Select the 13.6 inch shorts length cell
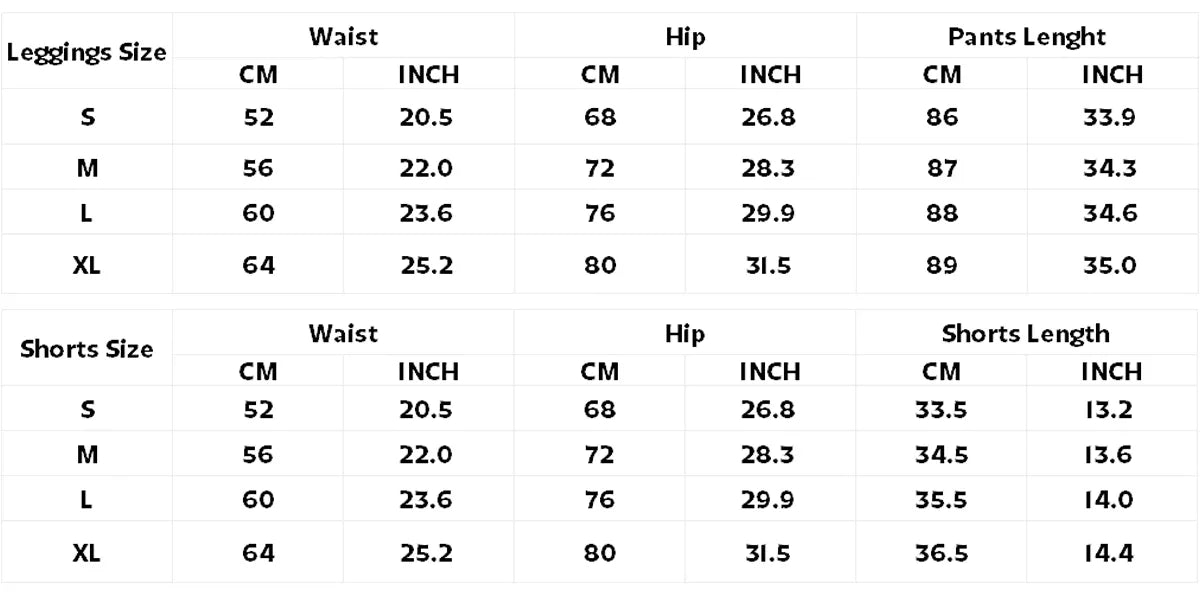Image resolution: width=1200 pixels, height=597 pixels. [x=1108, y=455]
